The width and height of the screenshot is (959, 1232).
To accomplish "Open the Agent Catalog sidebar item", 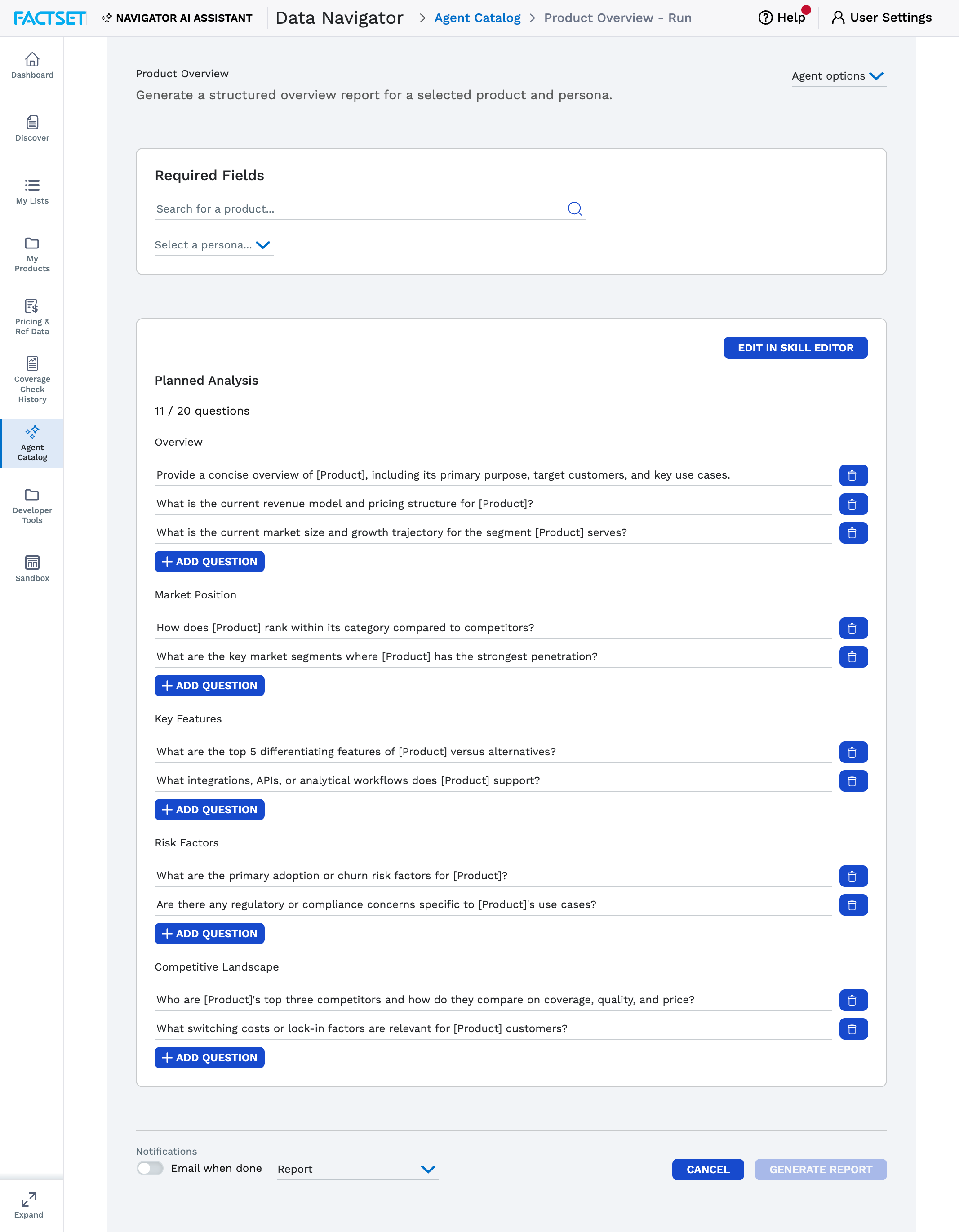I will tap(32, 443).
